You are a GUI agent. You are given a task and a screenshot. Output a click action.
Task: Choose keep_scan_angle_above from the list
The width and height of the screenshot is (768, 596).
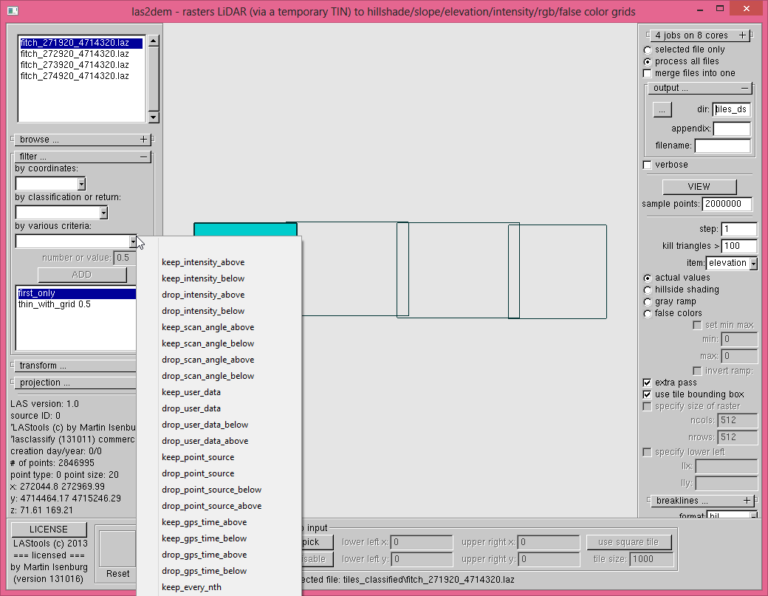(208, 327)
